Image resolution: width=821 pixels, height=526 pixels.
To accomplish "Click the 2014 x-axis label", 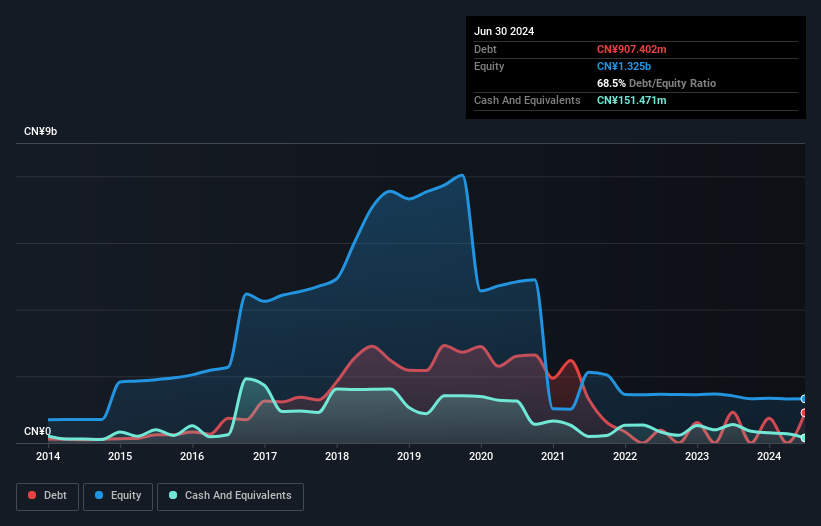I will [48, 456].
